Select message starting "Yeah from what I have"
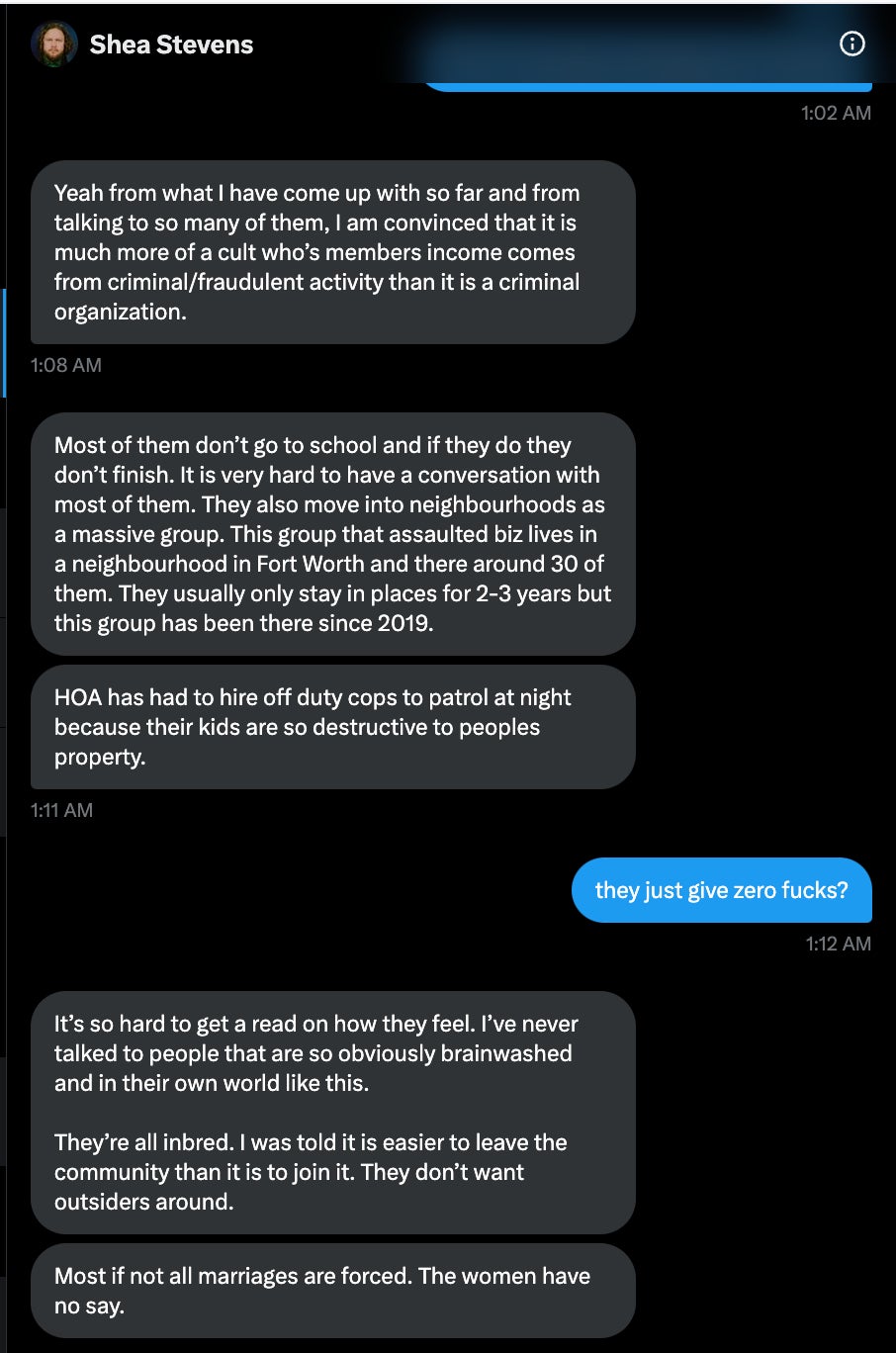This screenshot has height=1353, width=896. coord(332,252)
